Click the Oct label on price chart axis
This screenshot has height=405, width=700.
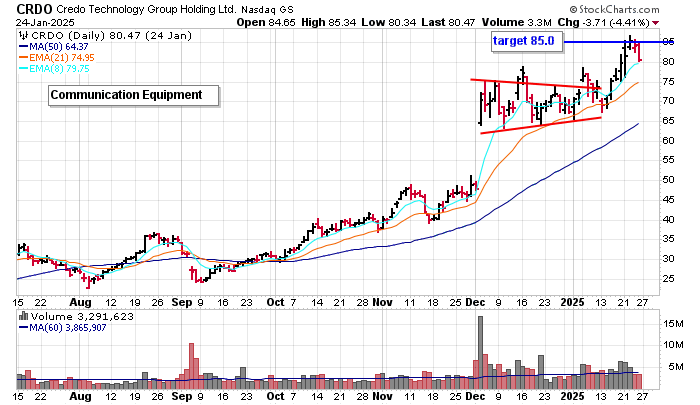click(x=275, y=302)
